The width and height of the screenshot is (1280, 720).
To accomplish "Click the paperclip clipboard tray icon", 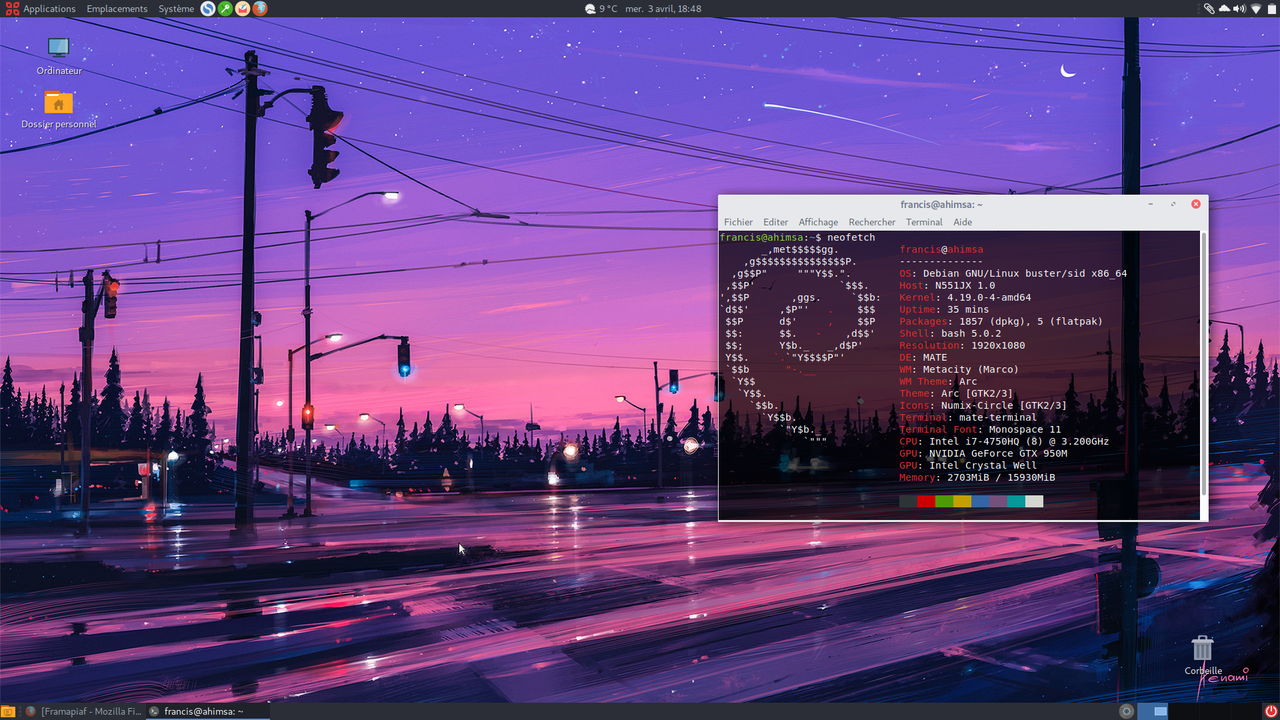I will pyautogui.click(x=1209, y=8).
